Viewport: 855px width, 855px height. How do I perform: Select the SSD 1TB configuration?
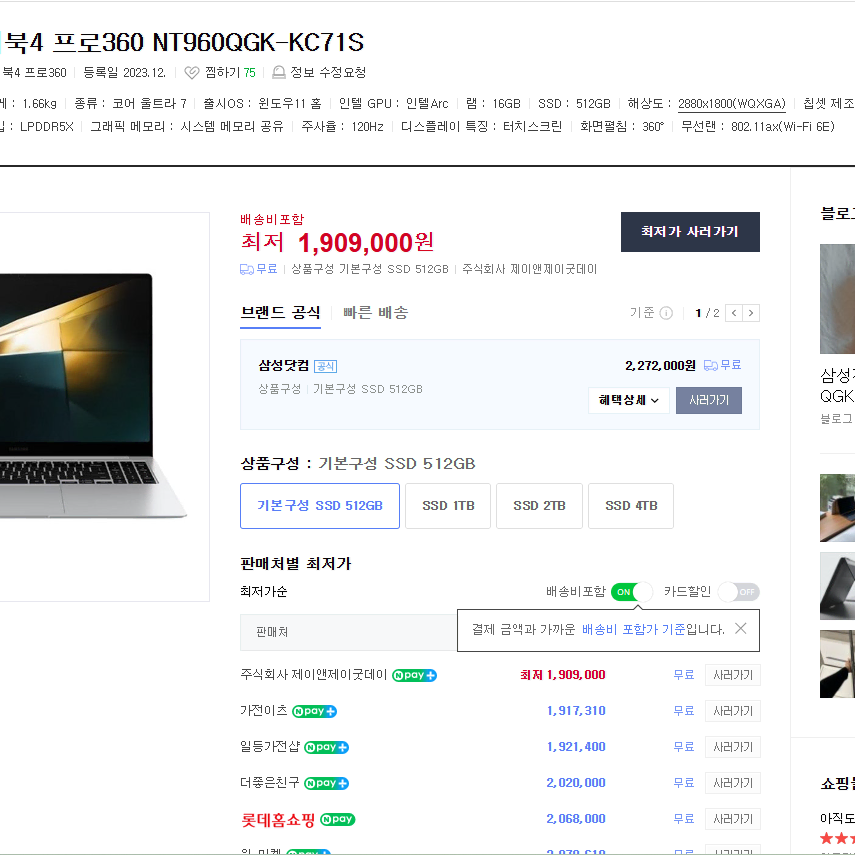[x=448, y=506]
